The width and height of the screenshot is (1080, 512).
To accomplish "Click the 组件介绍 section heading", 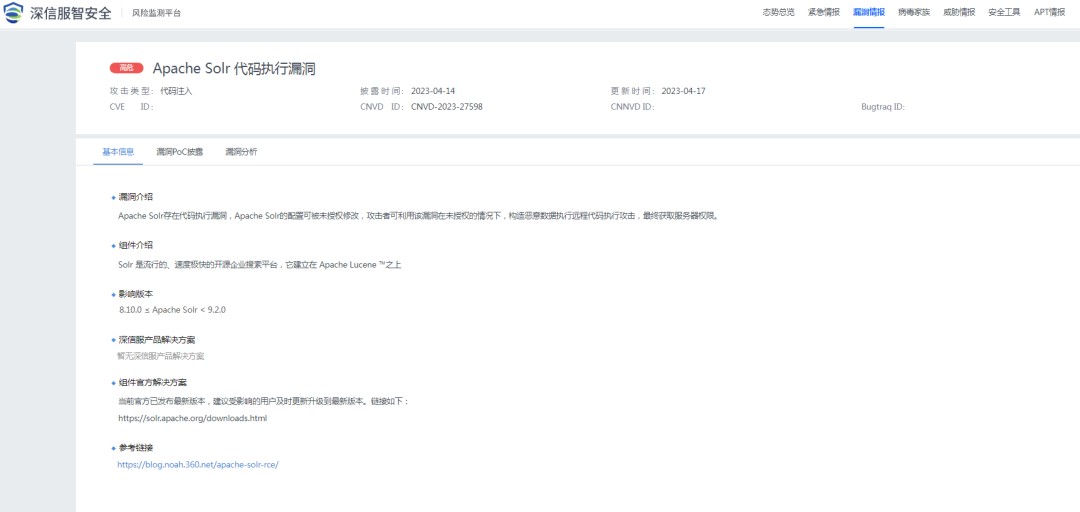I will coord(136,245).
